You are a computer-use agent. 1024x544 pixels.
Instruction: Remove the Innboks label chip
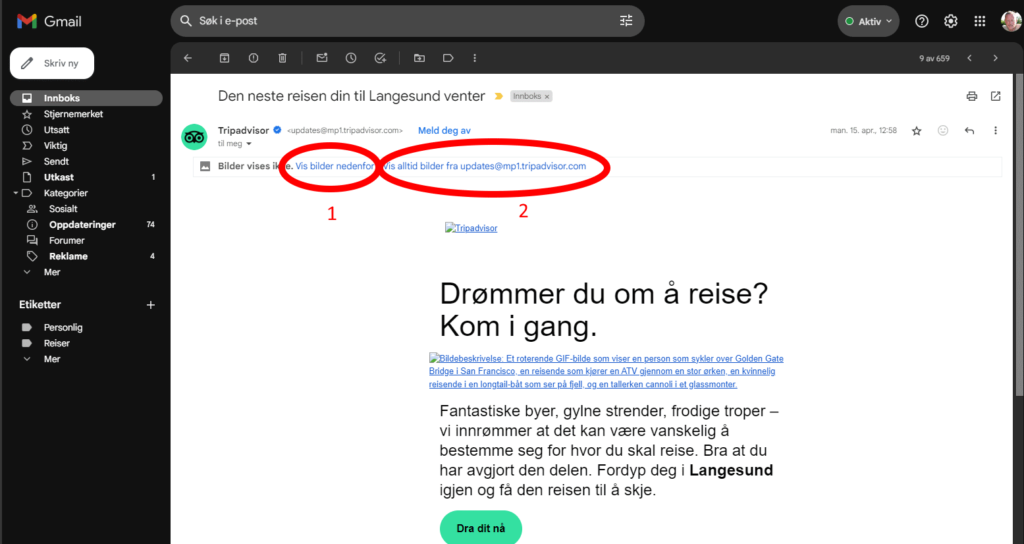pos(547,97)
